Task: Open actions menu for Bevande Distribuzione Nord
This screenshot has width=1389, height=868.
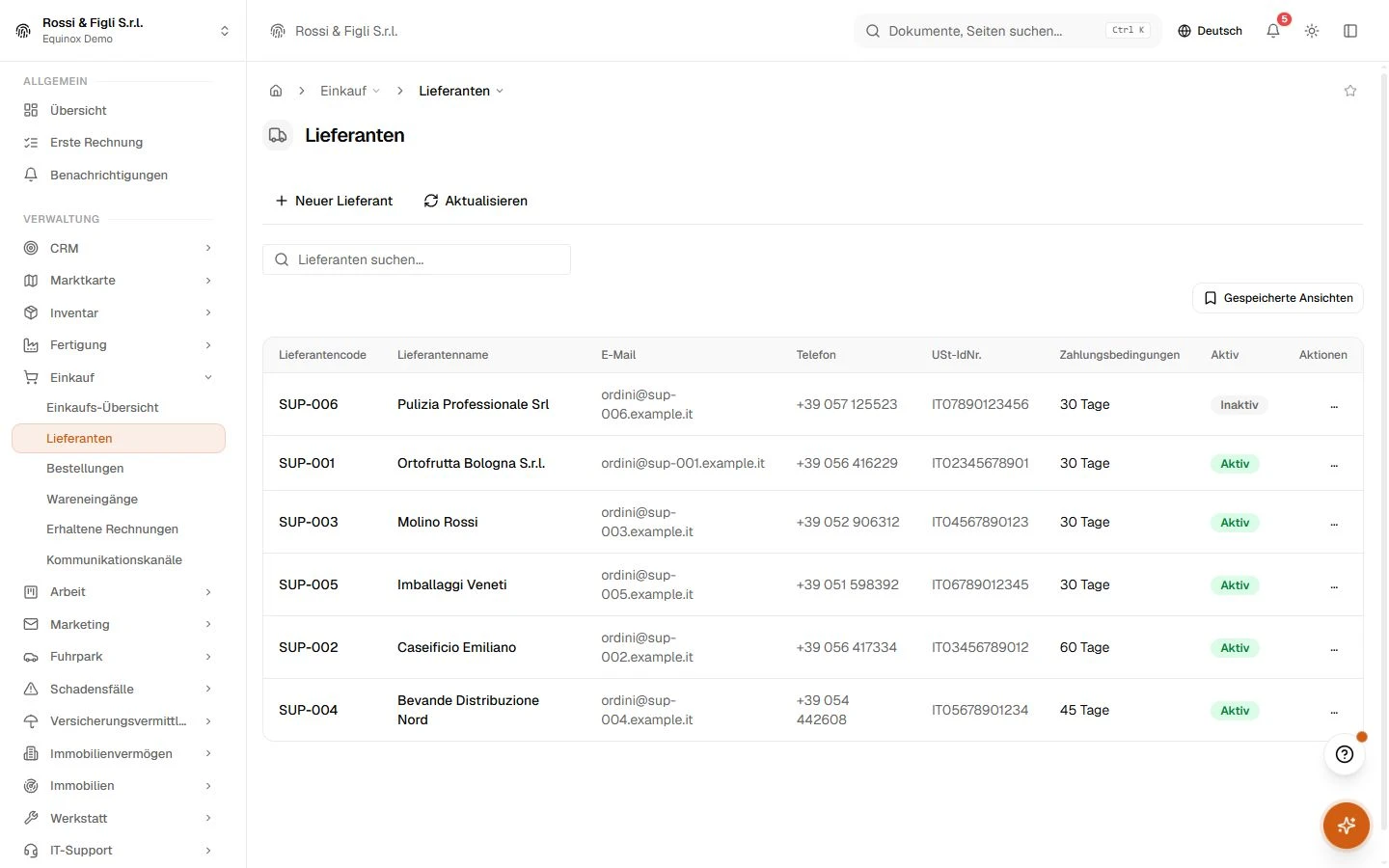Action: 1334,711
